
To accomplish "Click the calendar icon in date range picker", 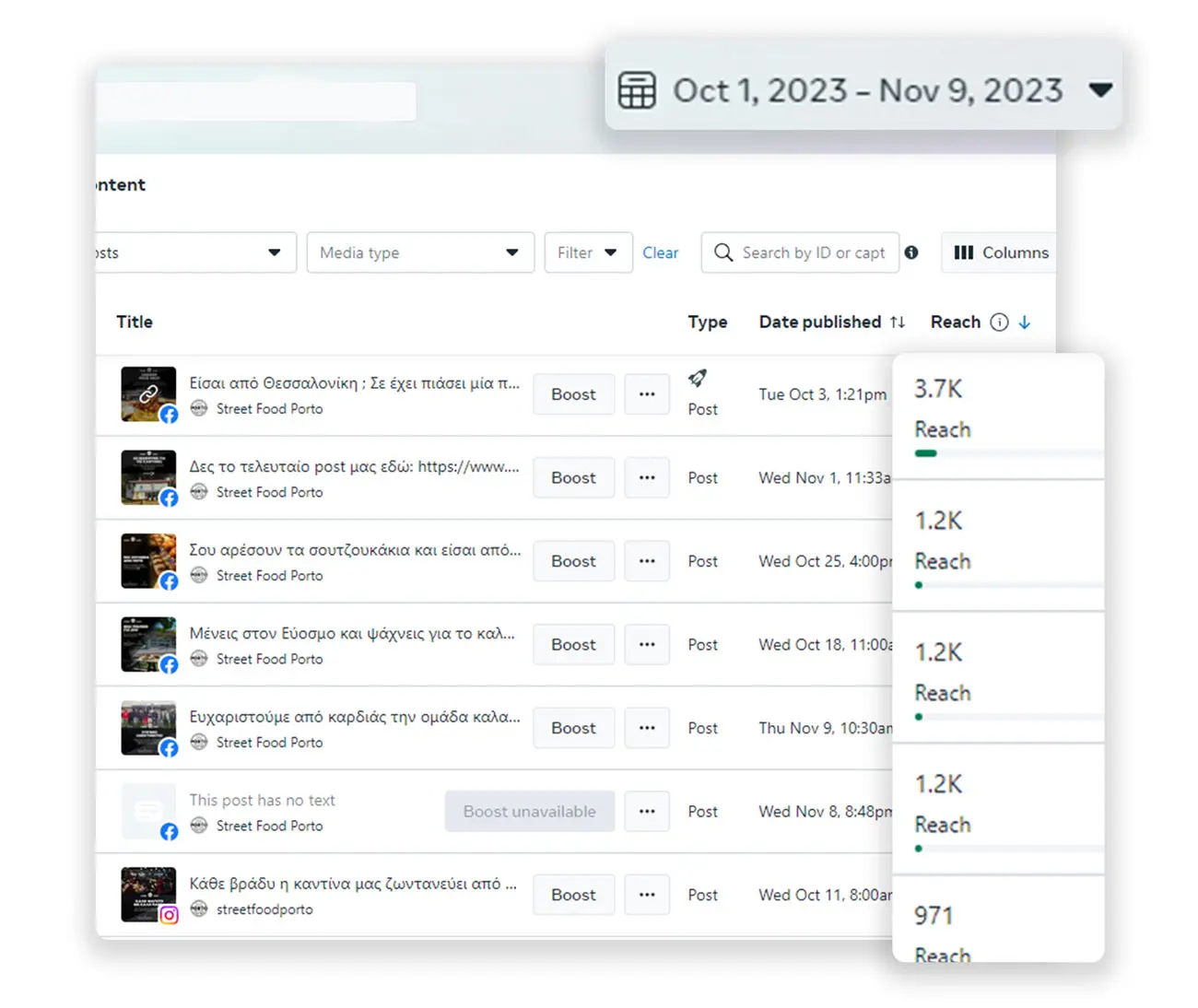I will (637, 90).
